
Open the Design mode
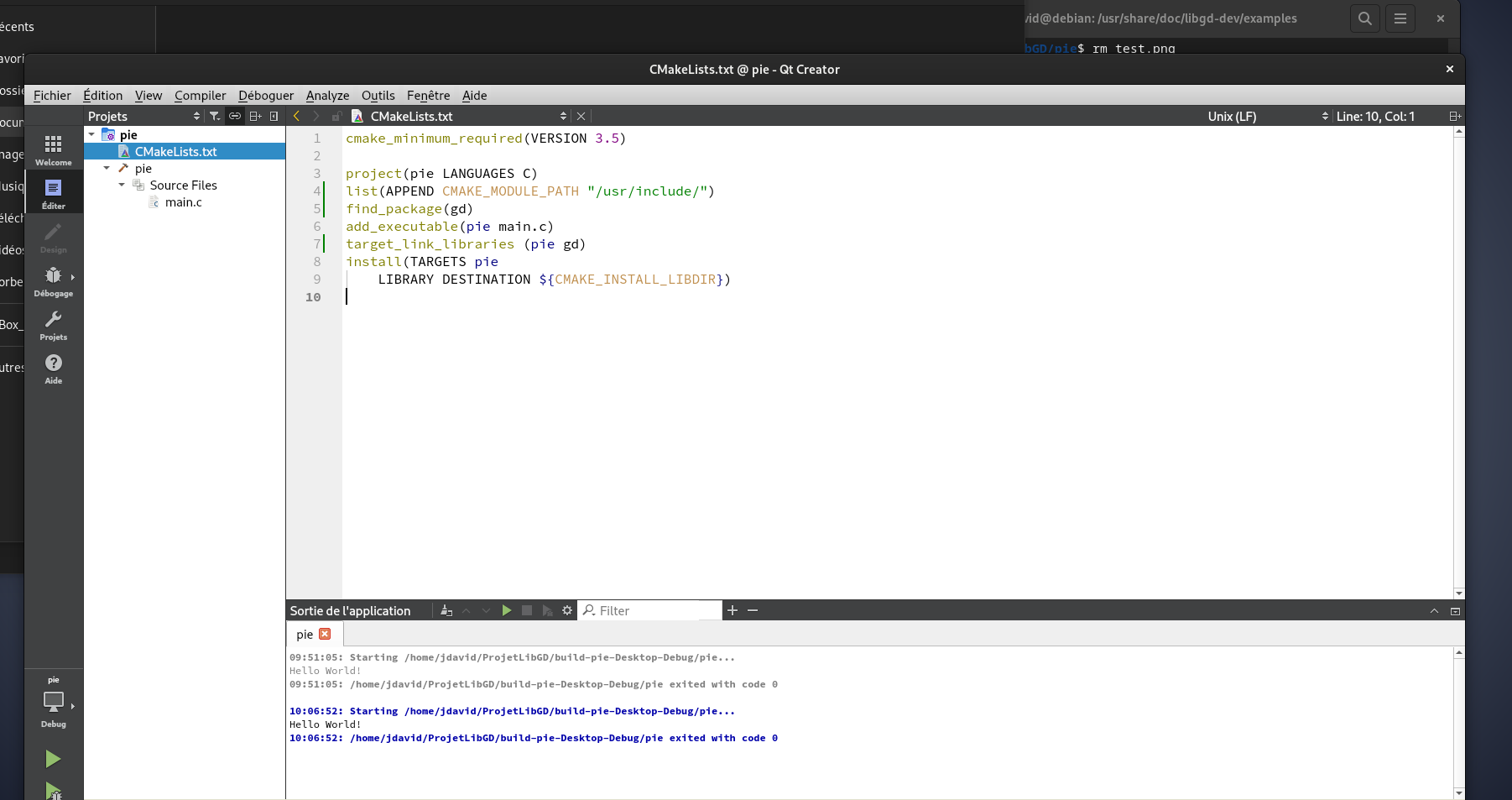click(x=54, y=238)
